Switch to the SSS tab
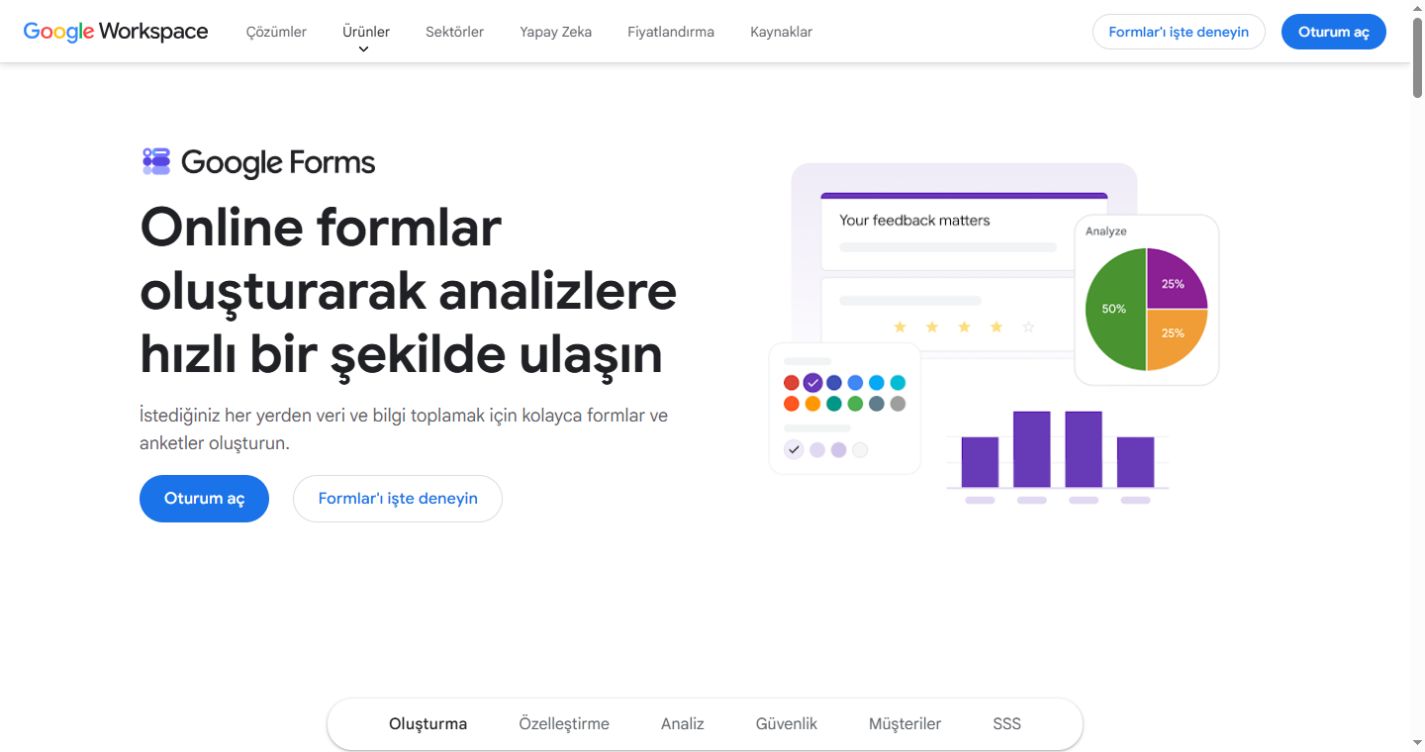1425x752 pixels. [x=1007, y=723]
